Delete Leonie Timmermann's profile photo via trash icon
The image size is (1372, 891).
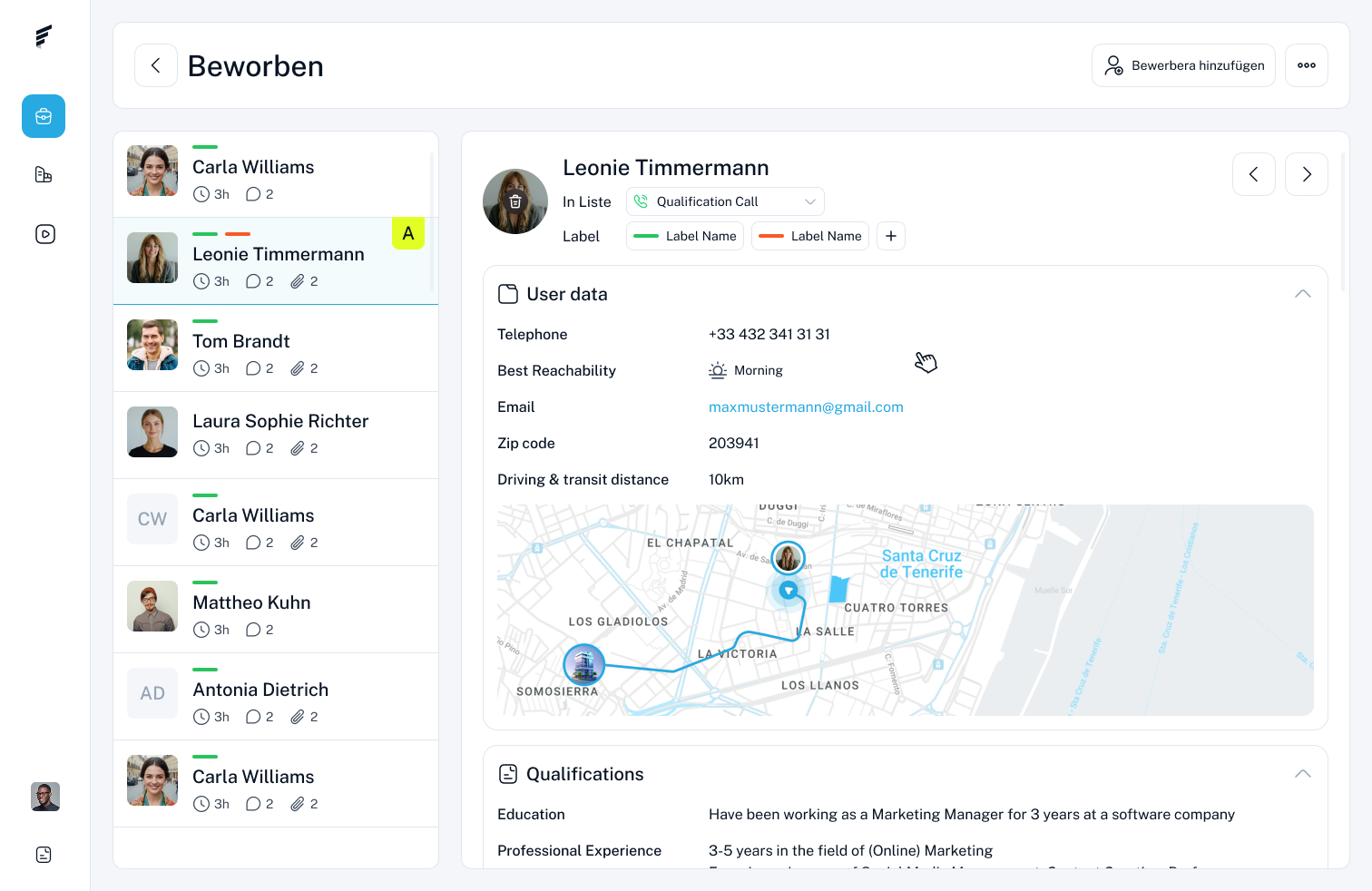(515, 201)
